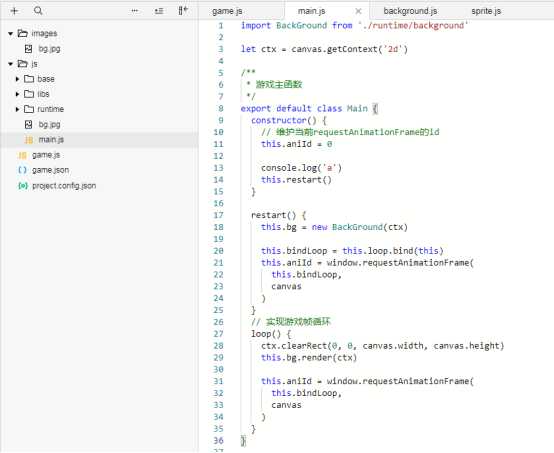554x453 pixels.
Task: Click the base folder icon
Action: pyautogui.click(x=29, y=79)
